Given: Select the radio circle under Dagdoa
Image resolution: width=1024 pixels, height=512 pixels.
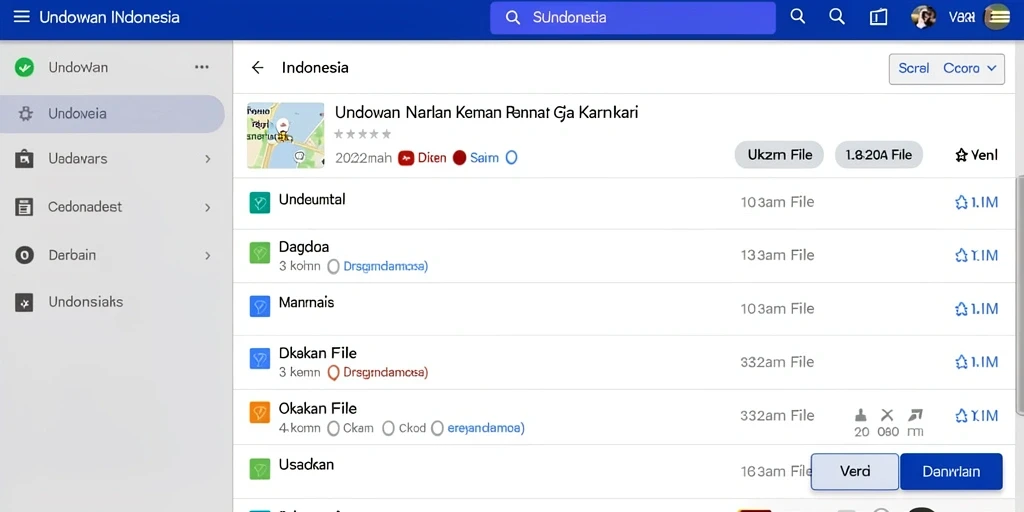Looking at the screenshot, I should [333, 266].
